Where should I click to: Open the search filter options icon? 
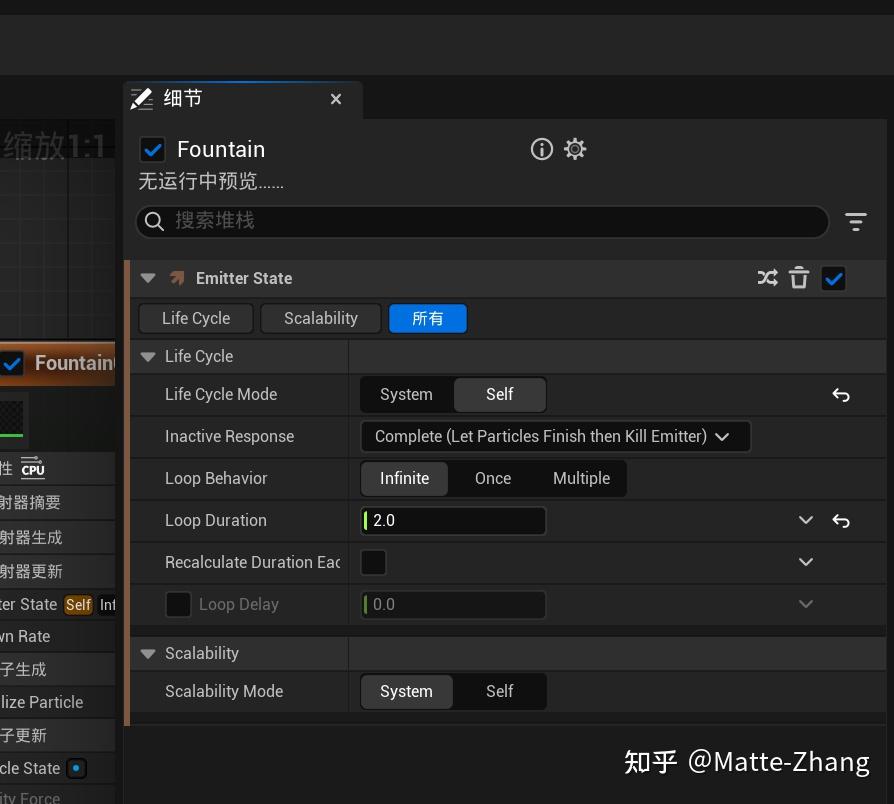tap(855, 221)
